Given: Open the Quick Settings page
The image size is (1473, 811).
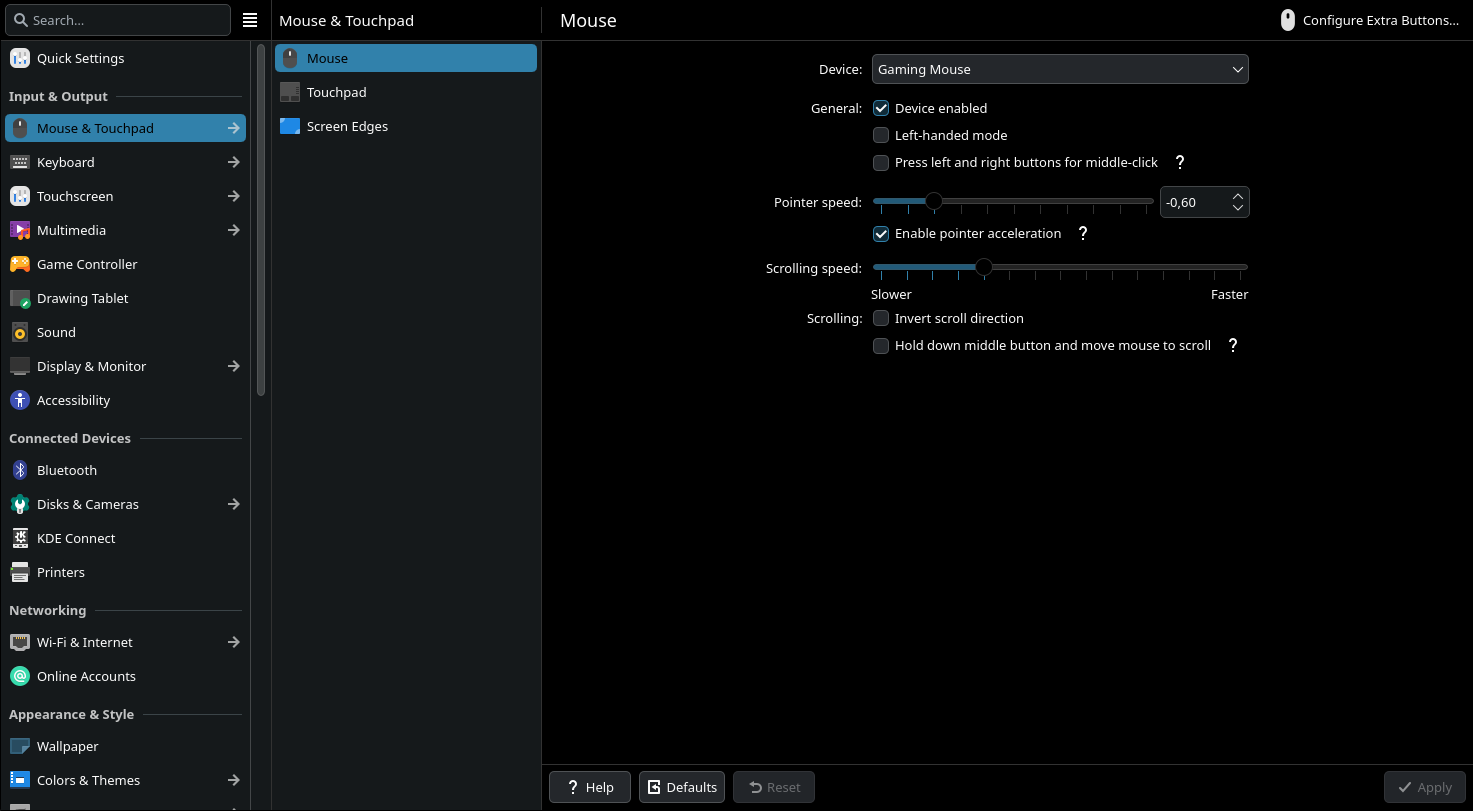Looking at the screenshot, I should 125,58.
